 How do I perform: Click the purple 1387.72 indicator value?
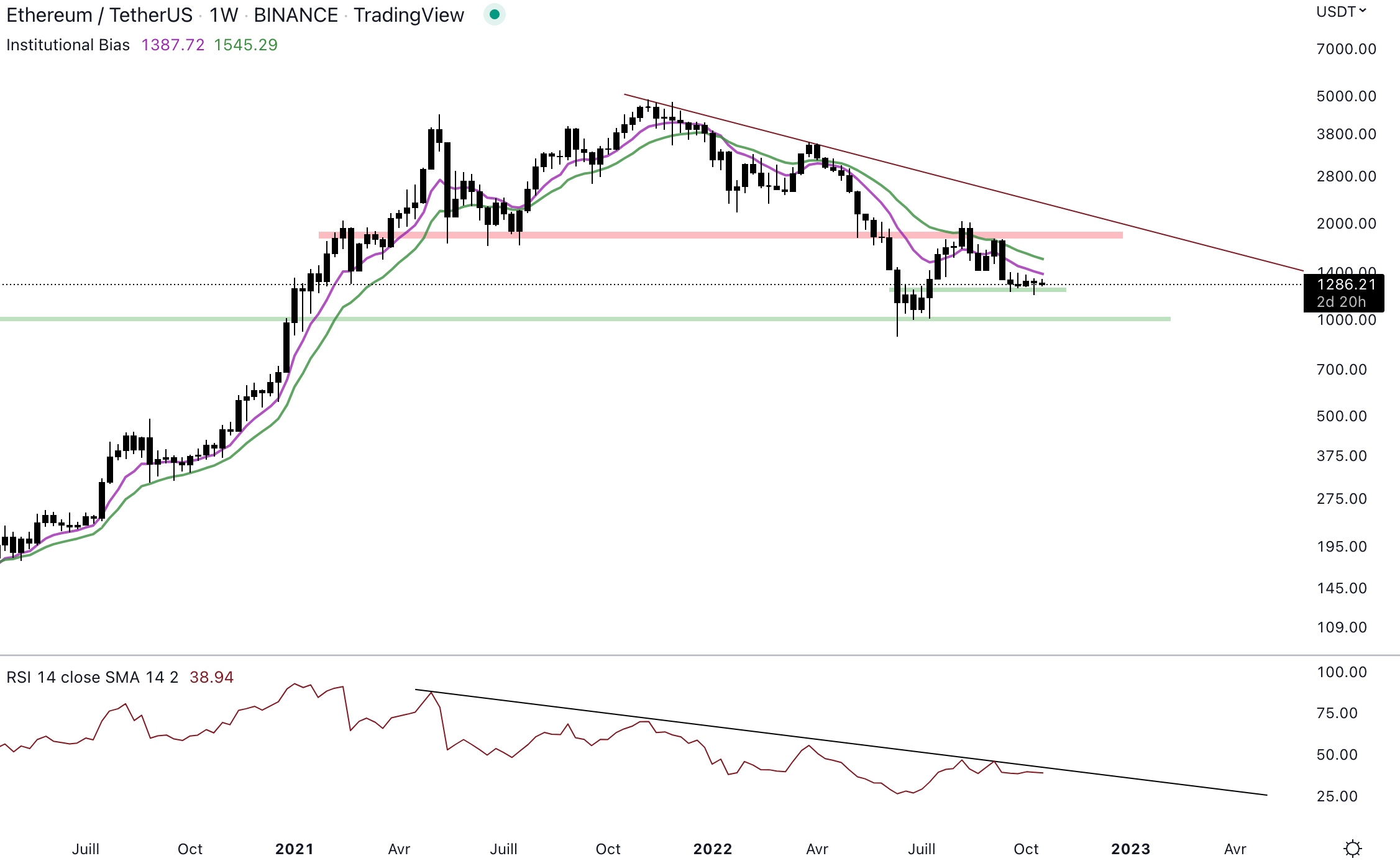173,45
